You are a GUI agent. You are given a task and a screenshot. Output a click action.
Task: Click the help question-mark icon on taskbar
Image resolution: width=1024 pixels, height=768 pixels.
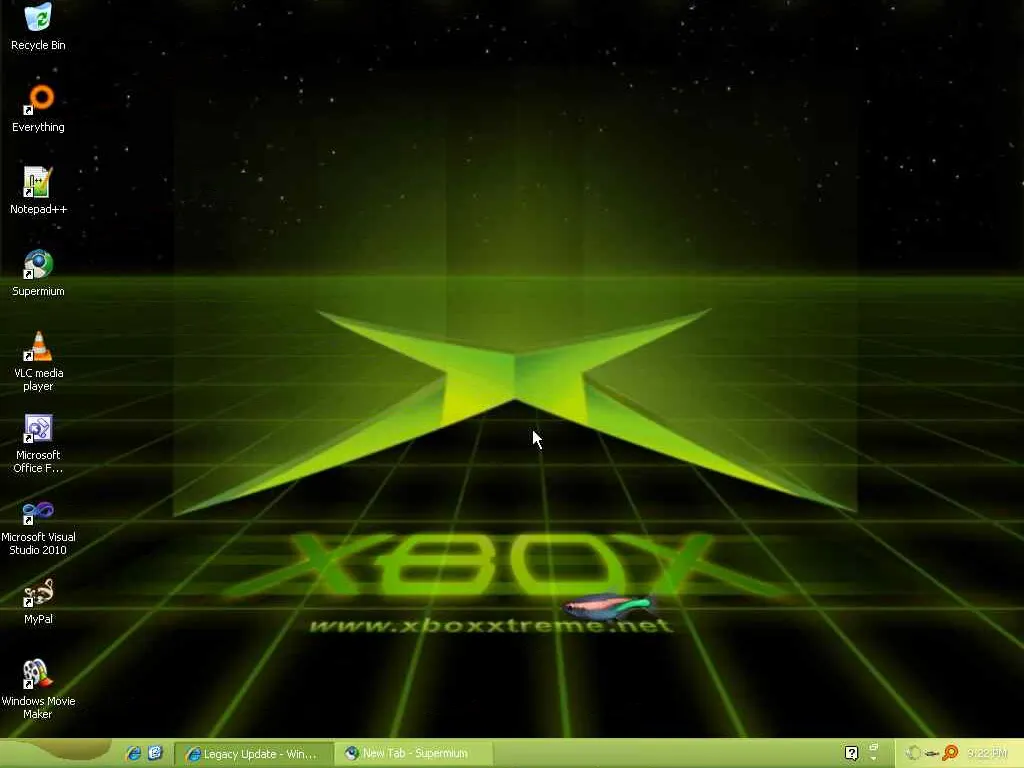point(852,754)
